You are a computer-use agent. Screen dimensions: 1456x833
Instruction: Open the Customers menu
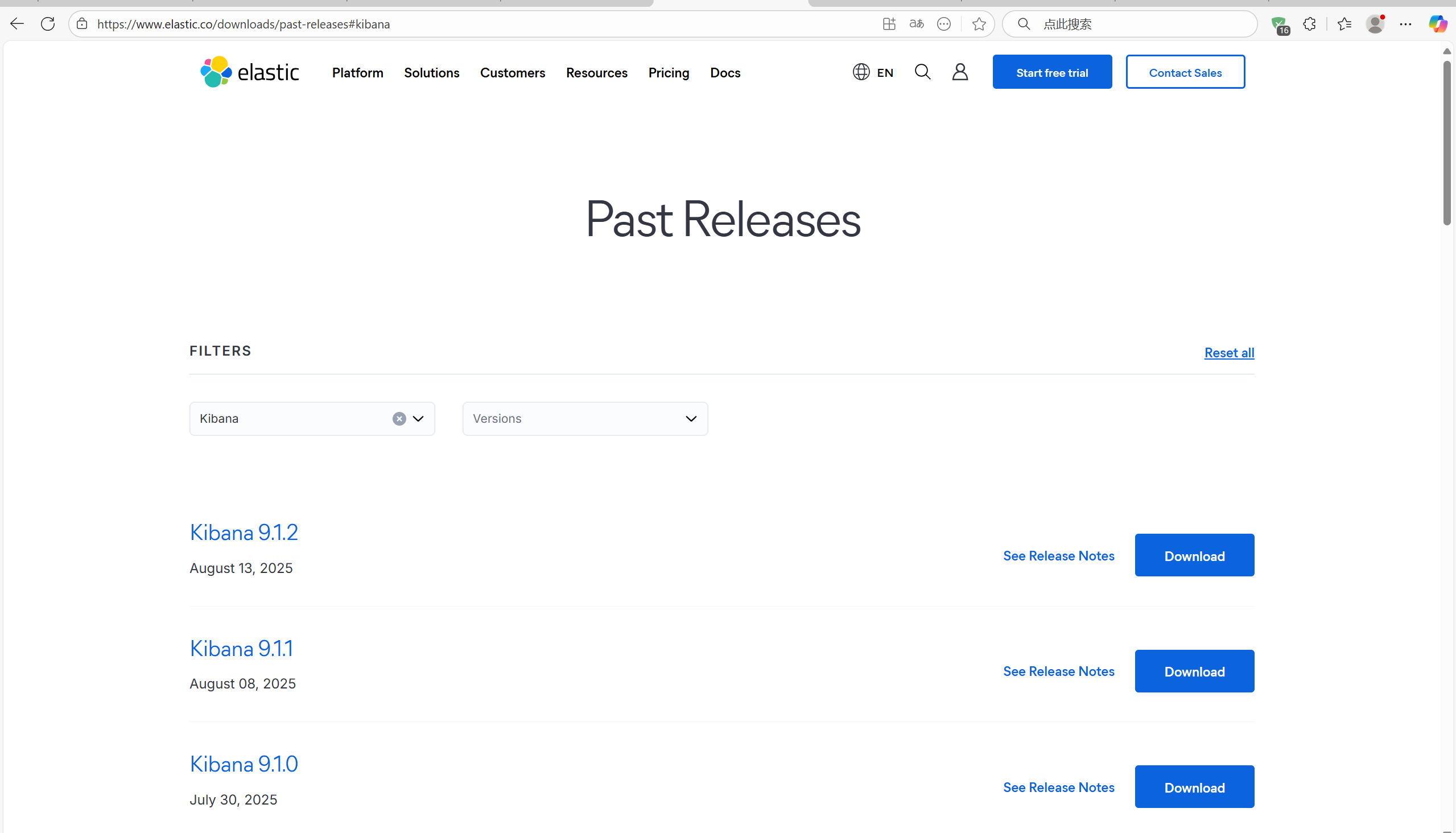513,73
